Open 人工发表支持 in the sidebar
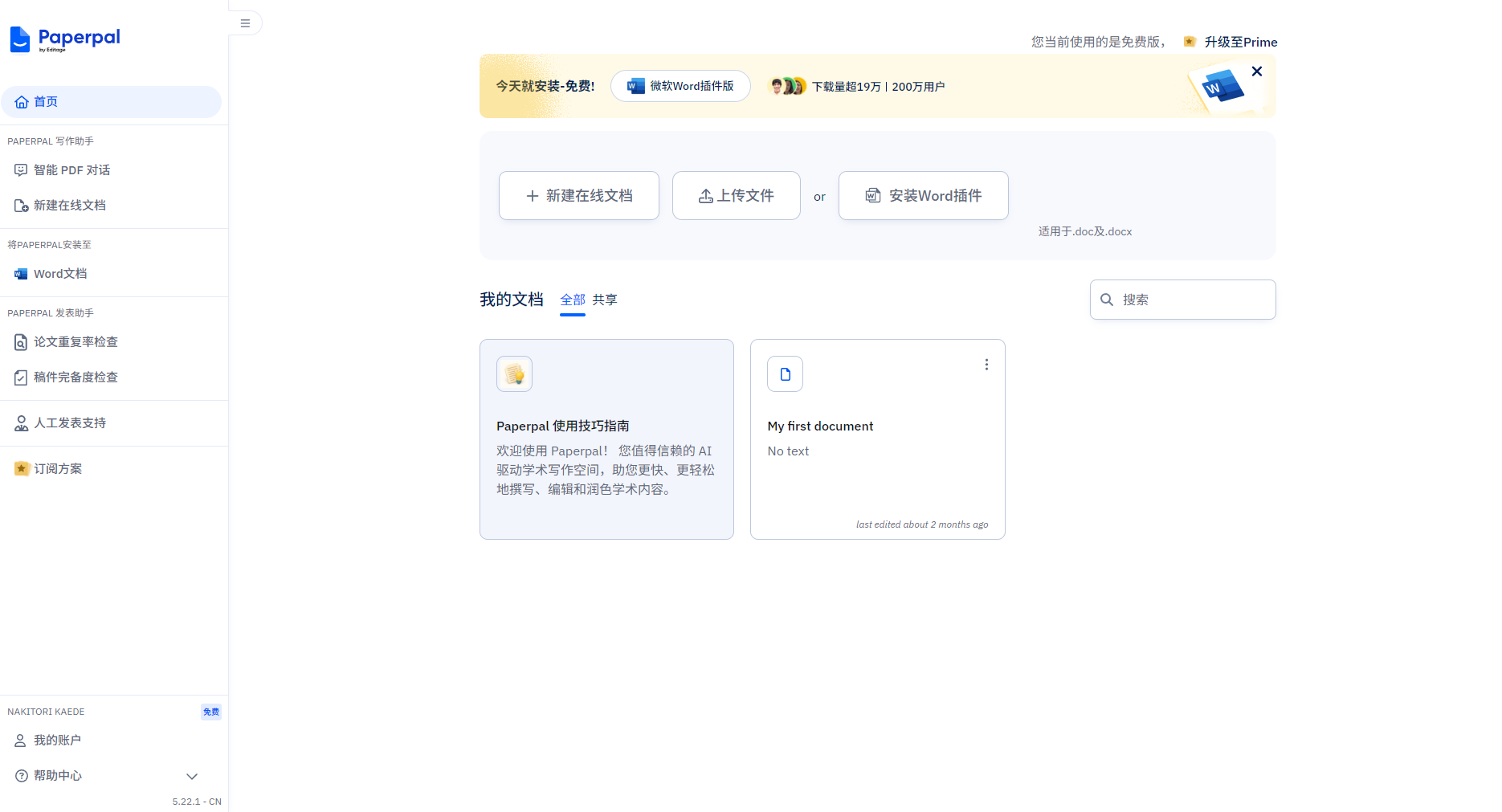Viewport: 1502px width, 812px height. (x=111, y=423)
